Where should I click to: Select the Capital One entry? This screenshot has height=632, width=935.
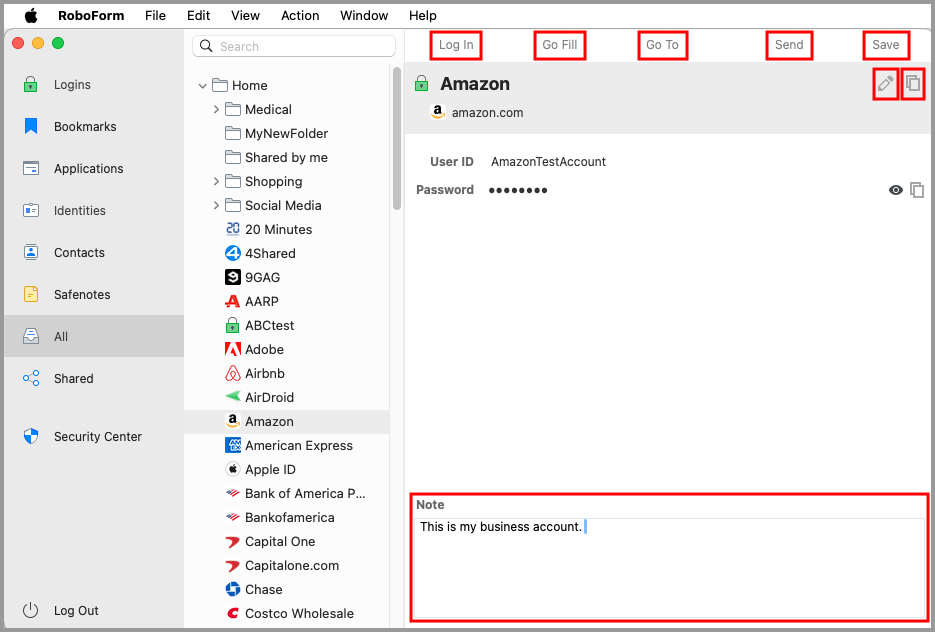coord(286,541)
